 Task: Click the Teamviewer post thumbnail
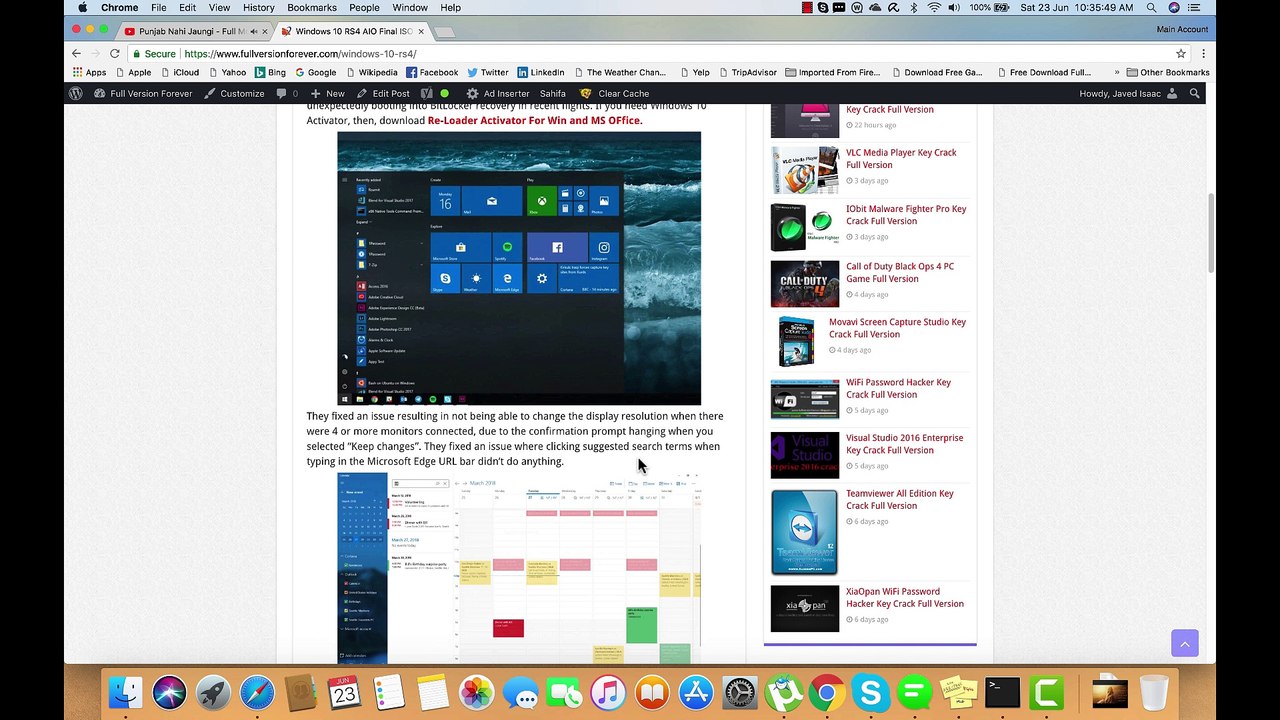[805, 531]
